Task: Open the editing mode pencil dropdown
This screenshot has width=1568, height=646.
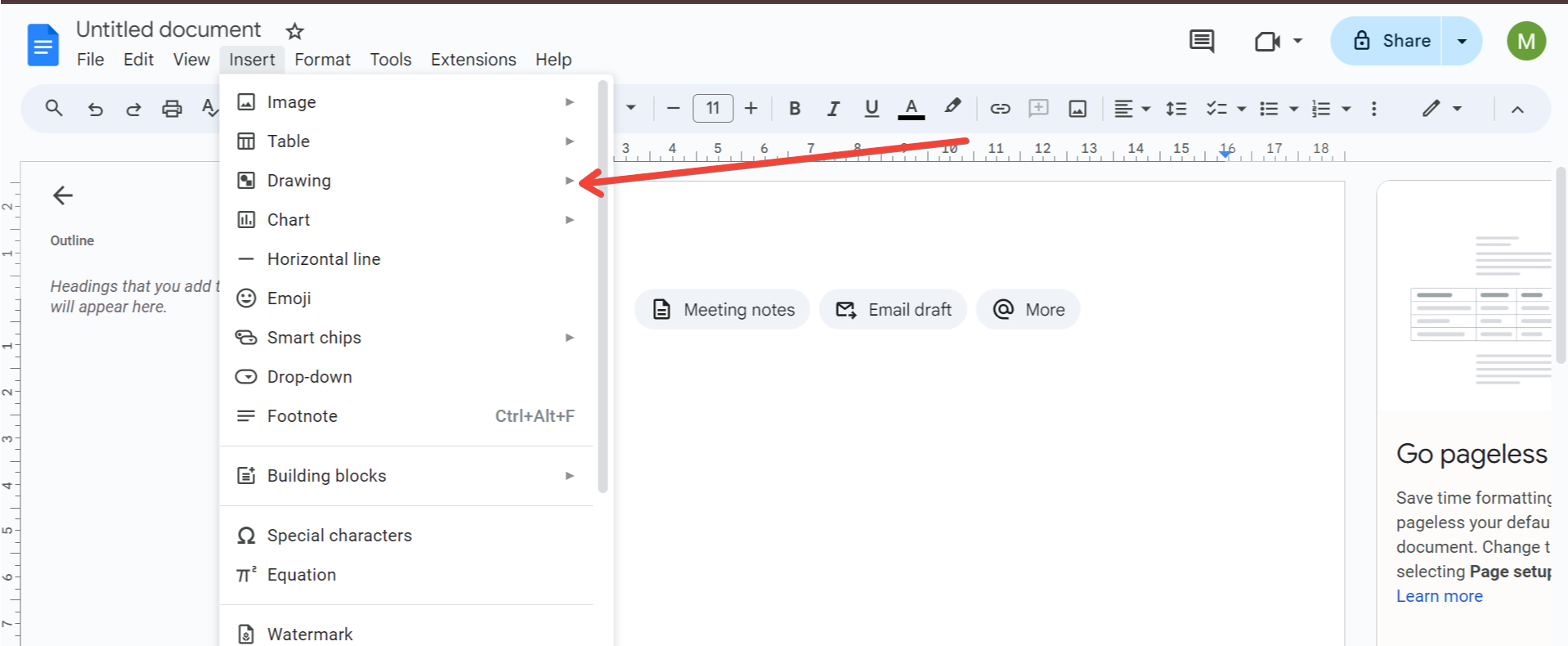Action: pyautogui.click(x=1440, y=109)
